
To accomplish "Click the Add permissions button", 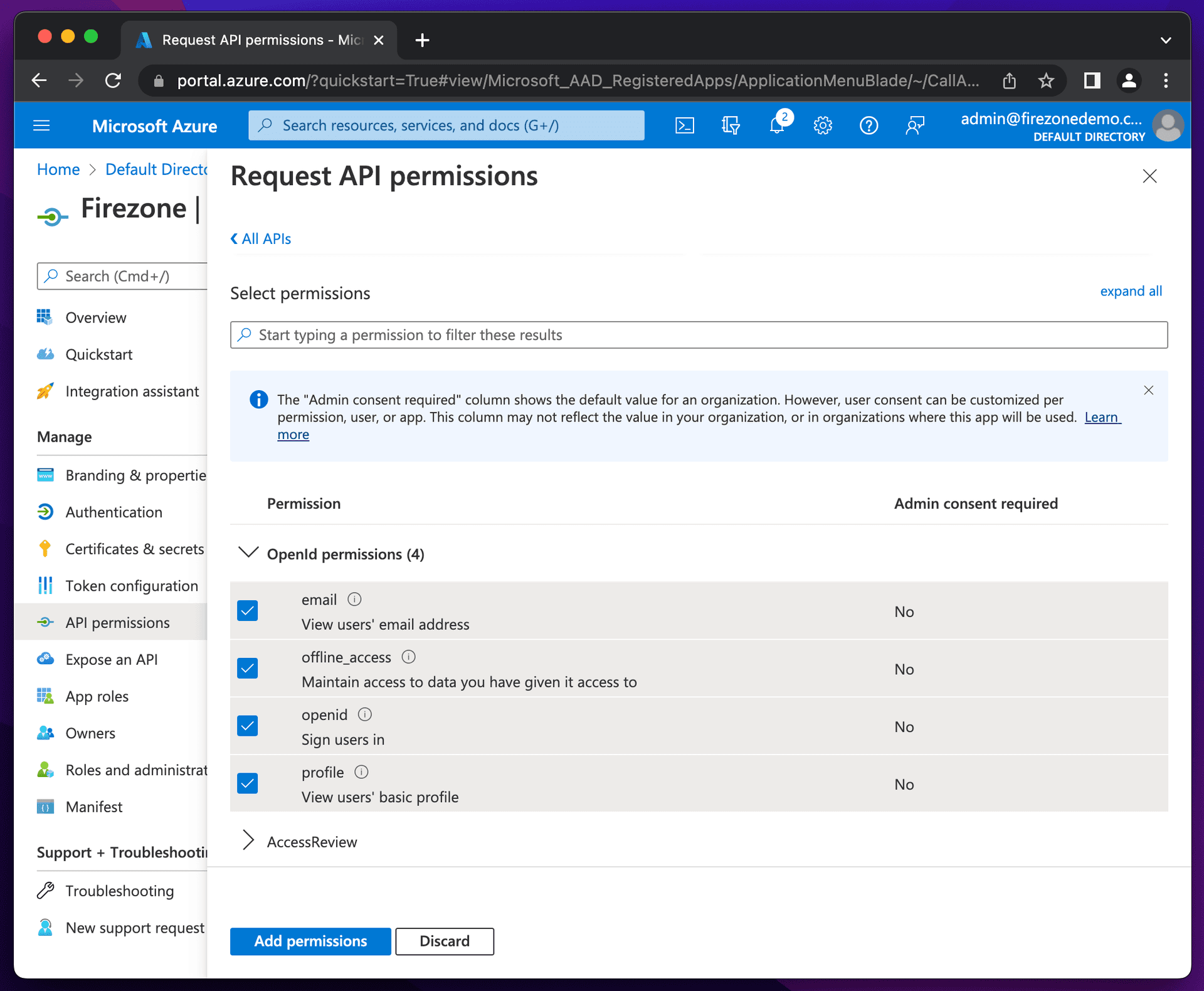I will [311, 941].
